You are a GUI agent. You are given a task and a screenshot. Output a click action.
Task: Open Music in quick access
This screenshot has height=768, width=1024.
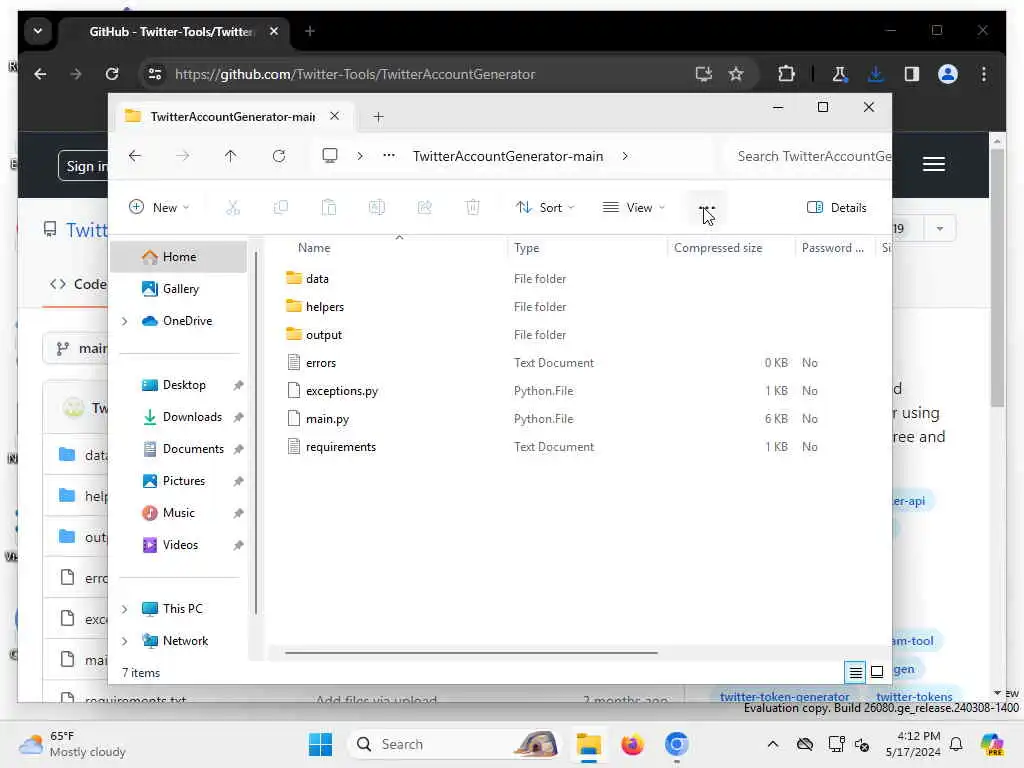[178, 513]
